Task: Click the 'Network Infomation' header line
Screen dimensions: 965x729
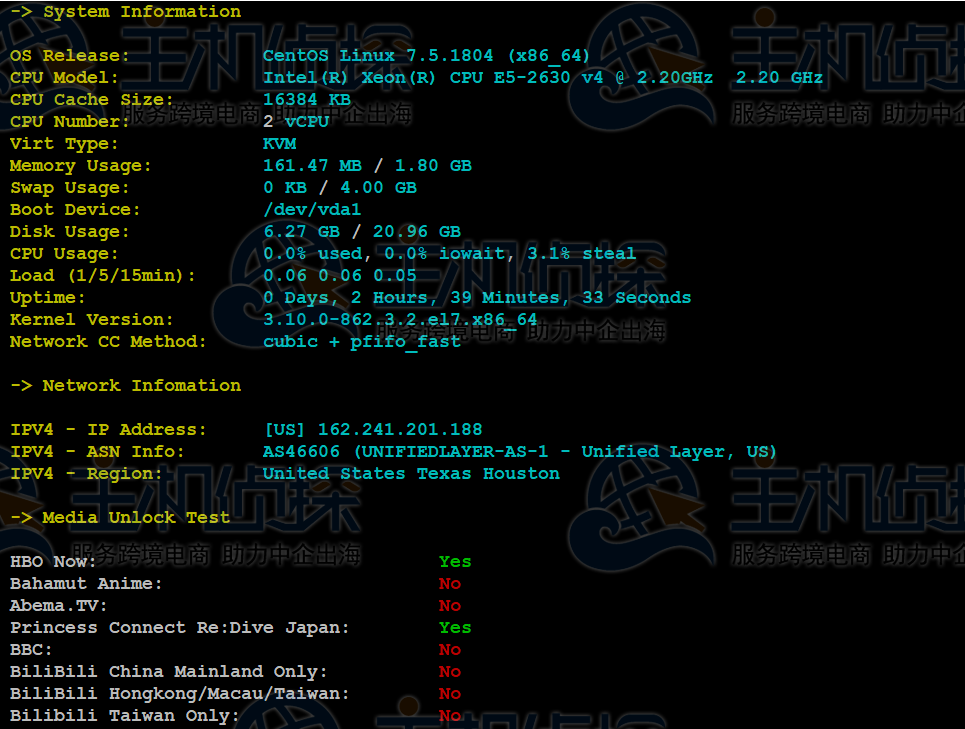Action: (126, 386)
